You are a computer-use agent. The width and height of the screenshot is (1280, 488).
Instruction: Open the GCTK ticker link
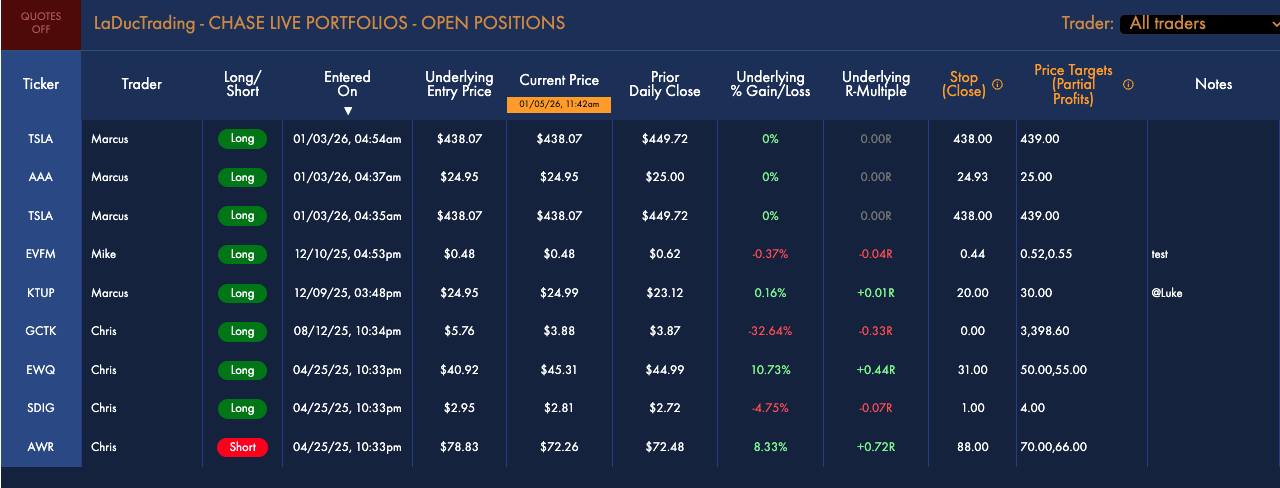[x=41, y=331]
